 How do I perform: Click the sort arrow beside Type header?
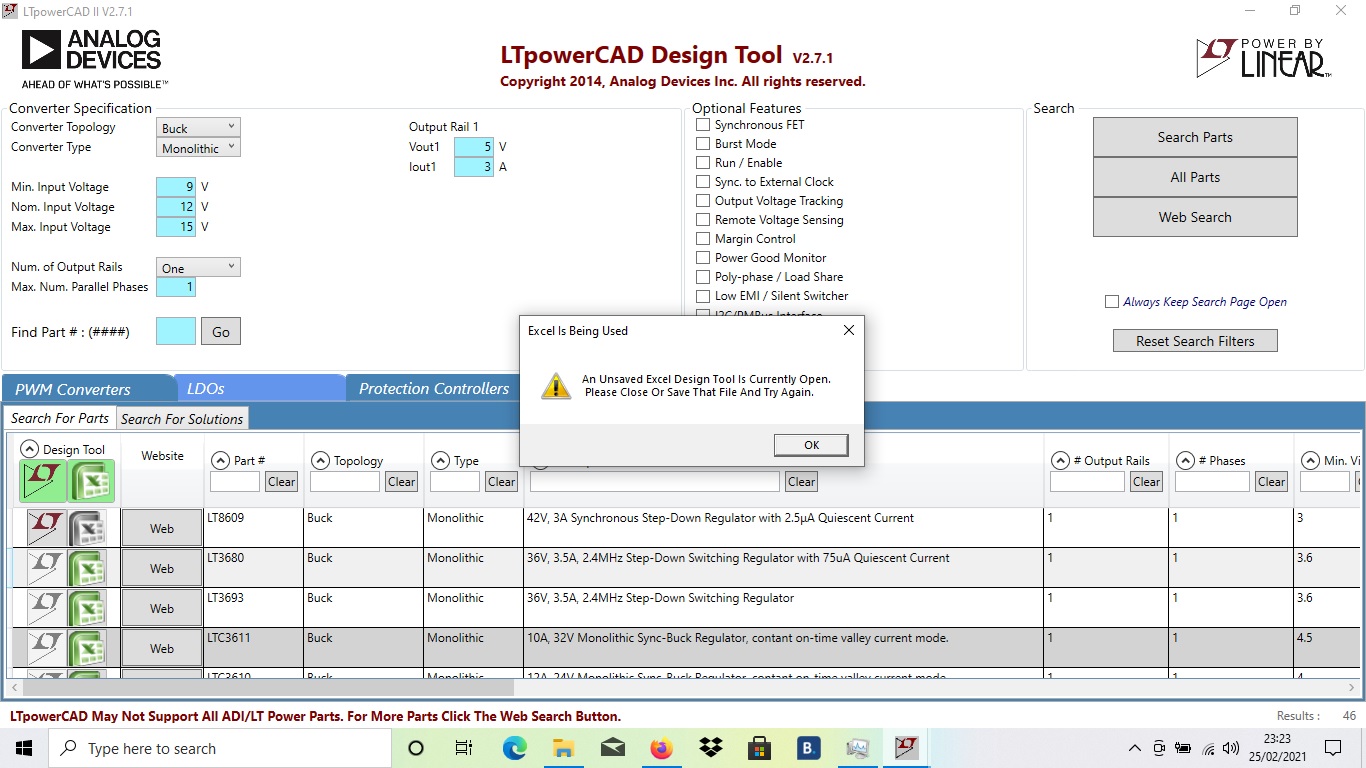pyautogui.click(x=440, y=461)
